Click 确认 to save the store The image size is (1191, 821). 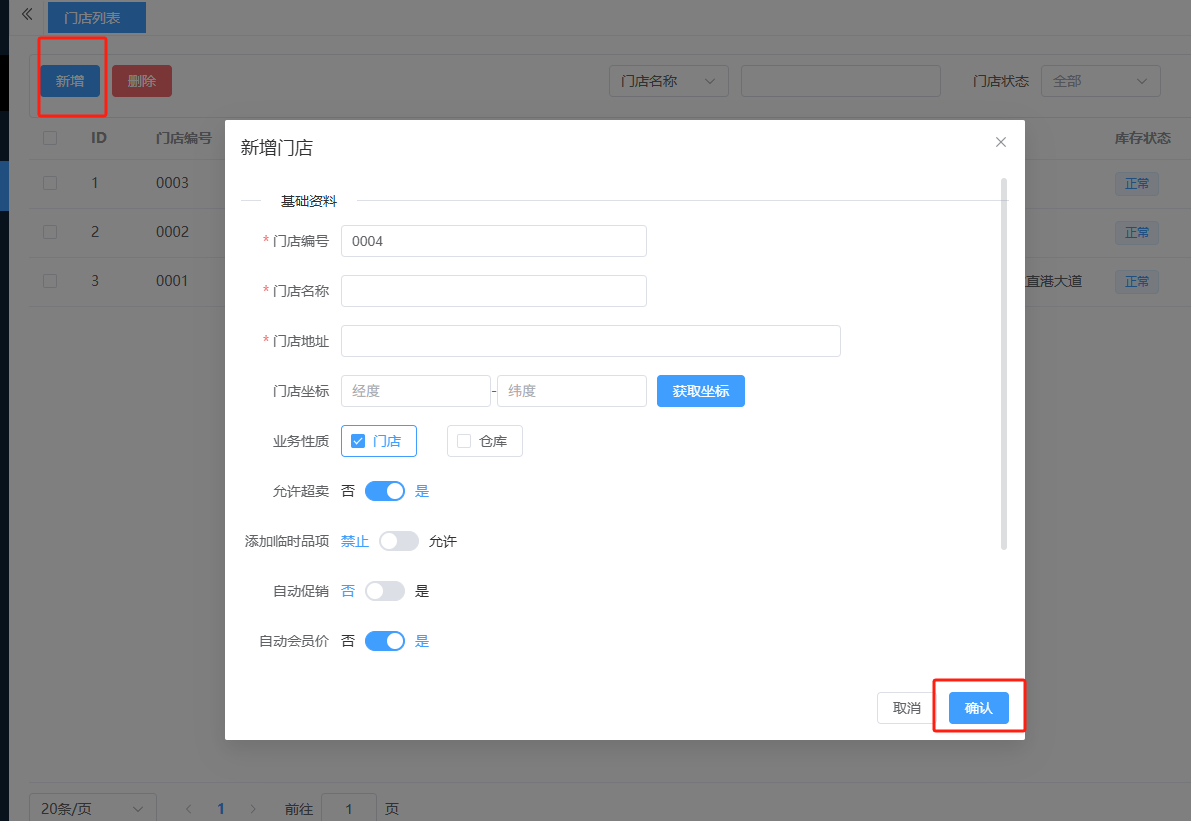coord(978,708)
